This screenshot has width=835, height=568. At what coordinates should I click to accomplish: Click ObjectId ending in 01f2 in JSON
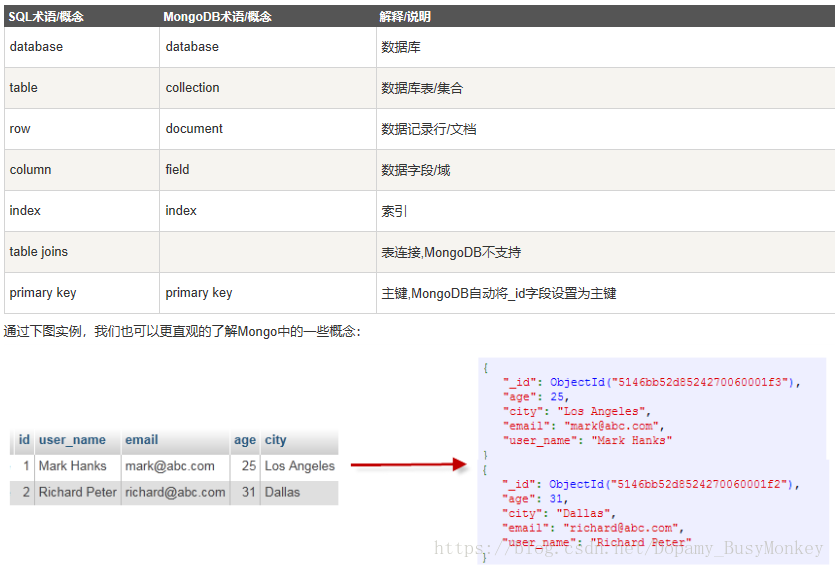coord(672,484)
